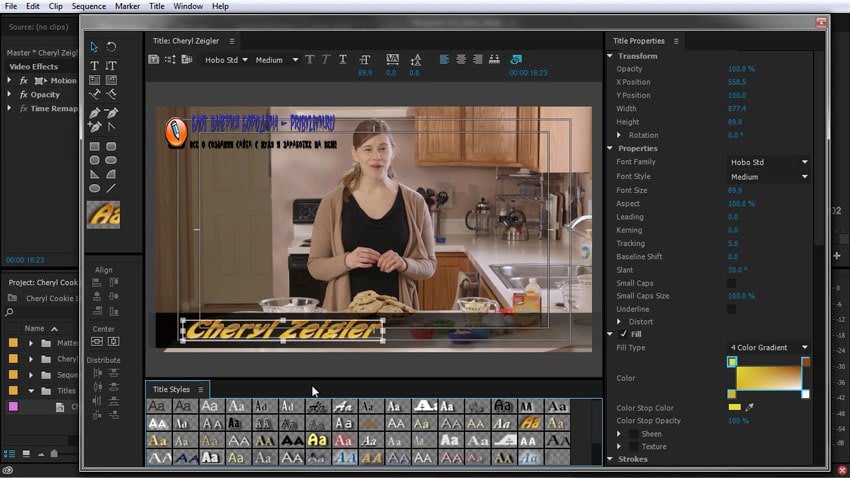Click the Color Stop Color swatch
The height and width of the screenshot is (478, 850).
pos(734,407)
